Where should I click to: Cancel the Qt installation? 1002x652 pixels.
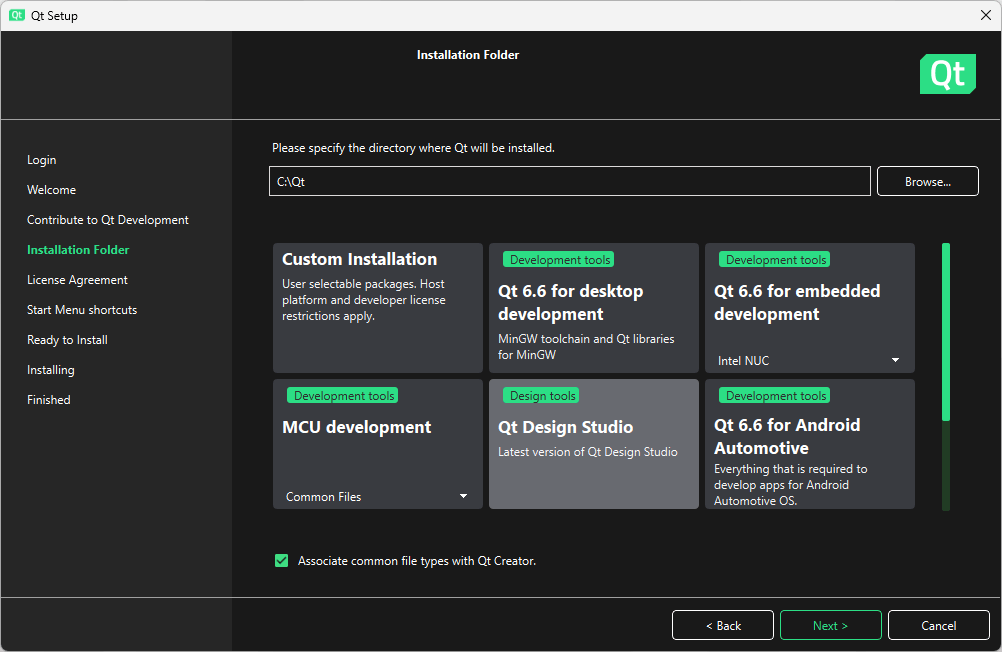pyautogui.click(x=938, y=625)
